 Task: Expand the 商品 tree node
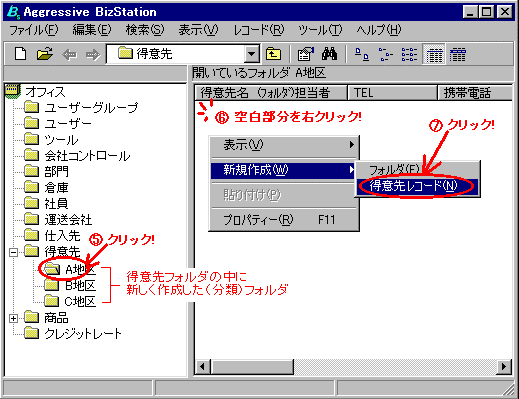tap(13, 318)
